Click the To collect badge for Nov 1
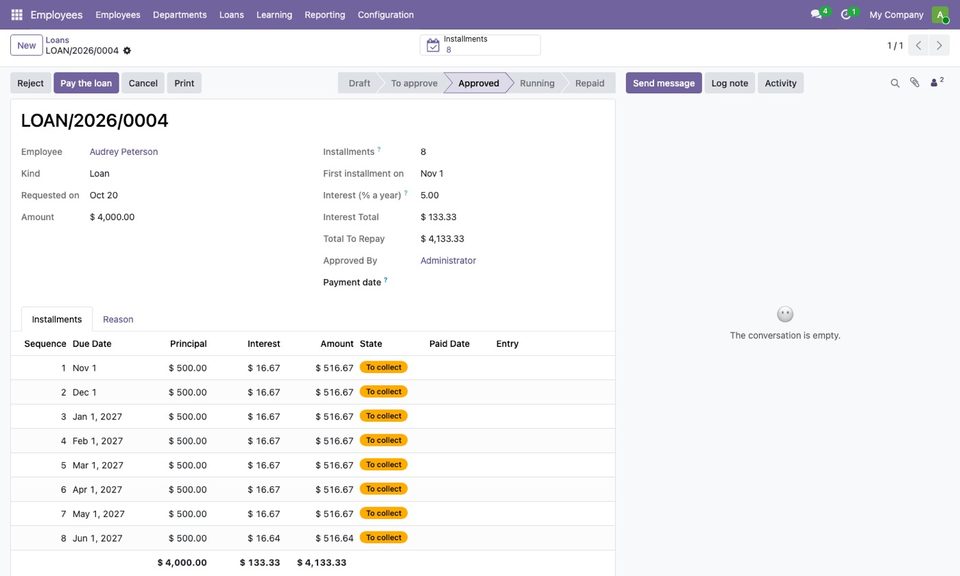Image resolution: width=960 pixels, height=576 pixels. coord(384,367)
